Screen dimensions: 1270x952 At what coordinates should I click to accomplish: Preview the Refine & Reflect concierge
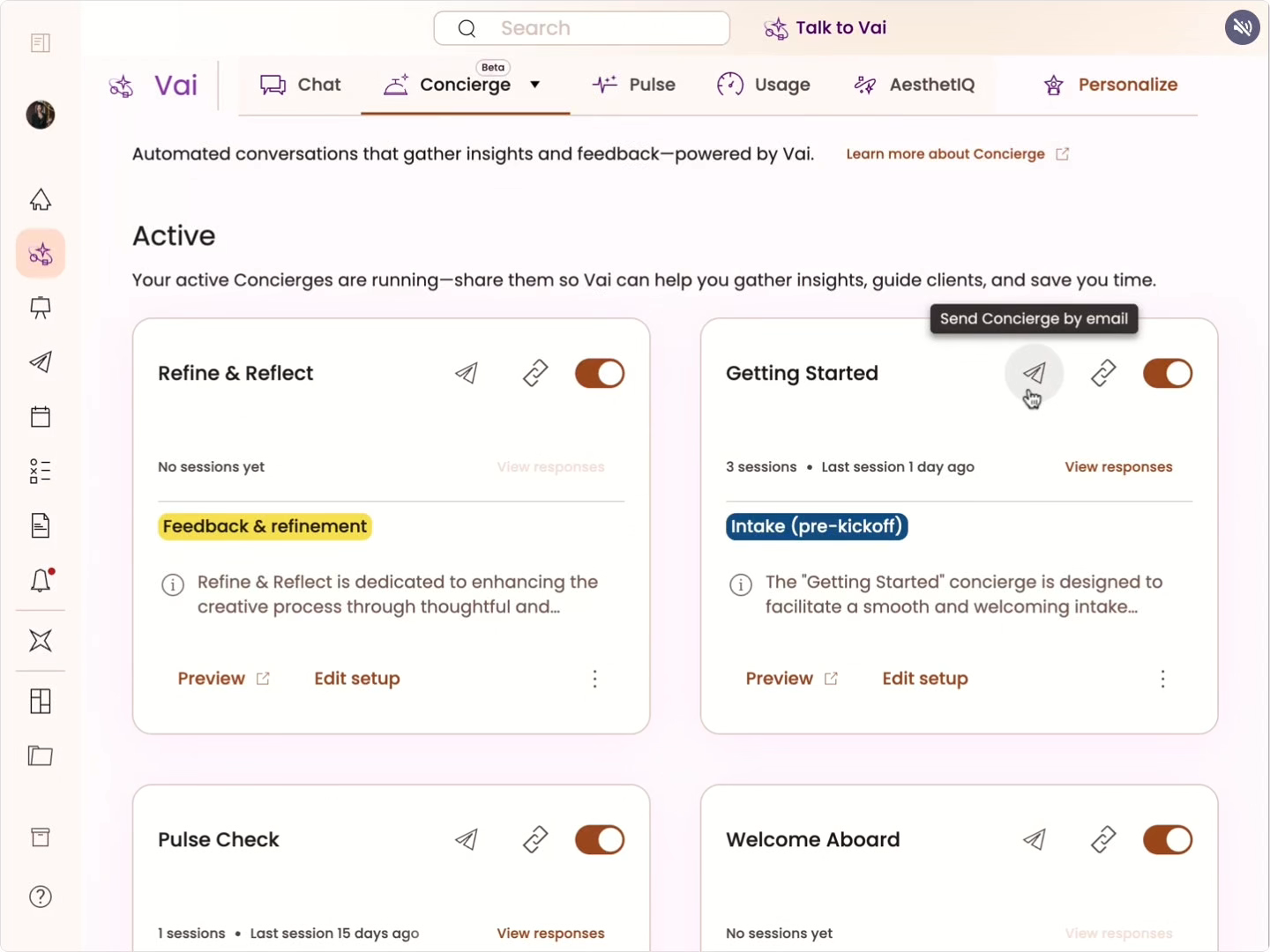click(x=224, y=679)
